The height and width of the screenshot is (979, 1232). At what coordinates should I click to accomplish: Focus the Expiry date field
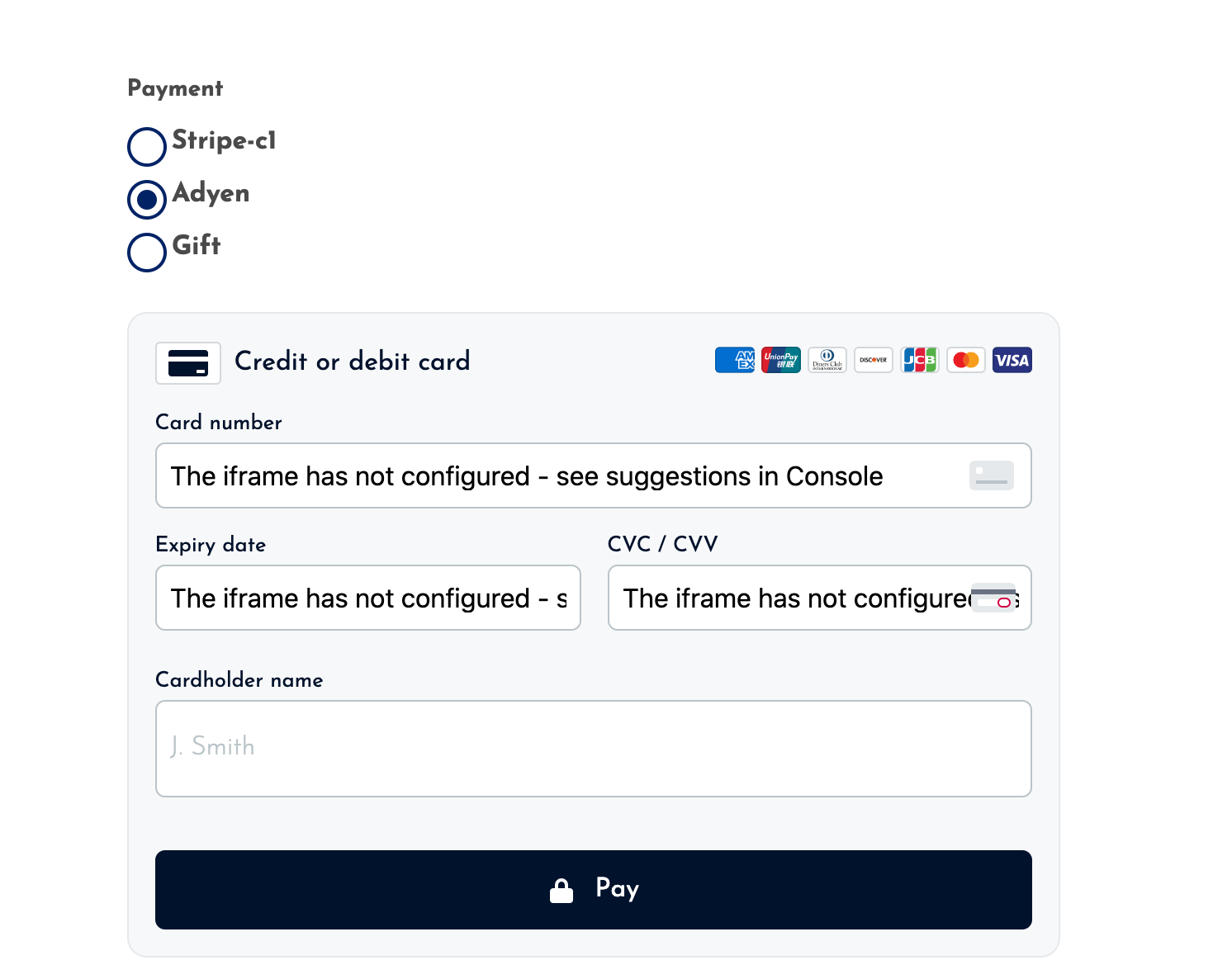[368, 598]
